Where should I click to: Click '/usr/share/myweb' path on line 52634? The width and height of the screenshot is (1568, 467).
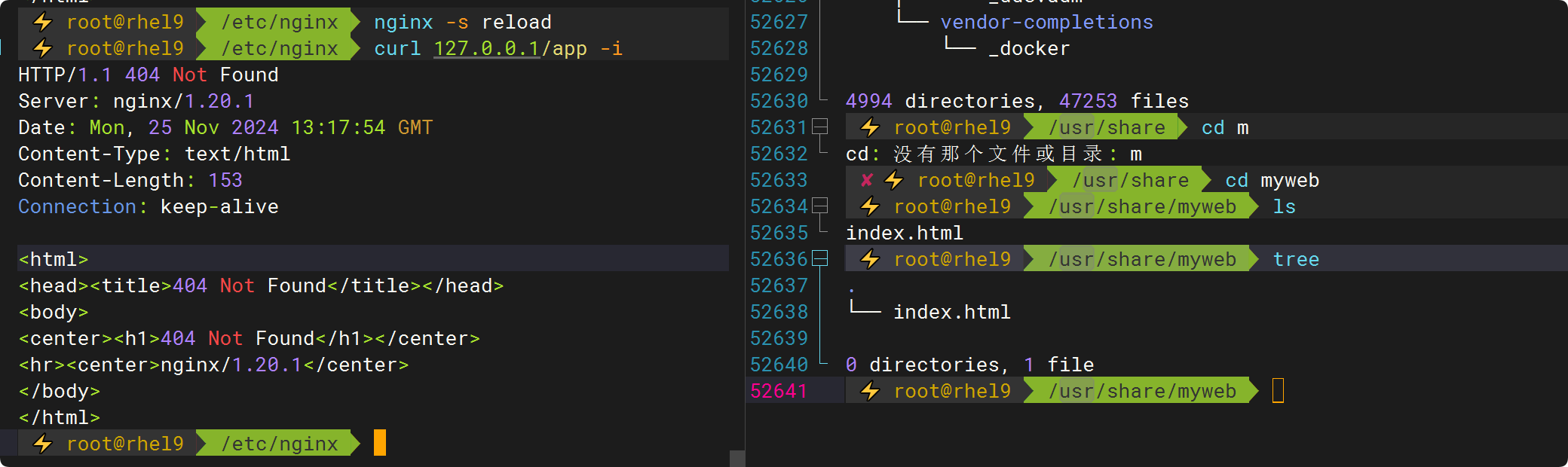1142,206
